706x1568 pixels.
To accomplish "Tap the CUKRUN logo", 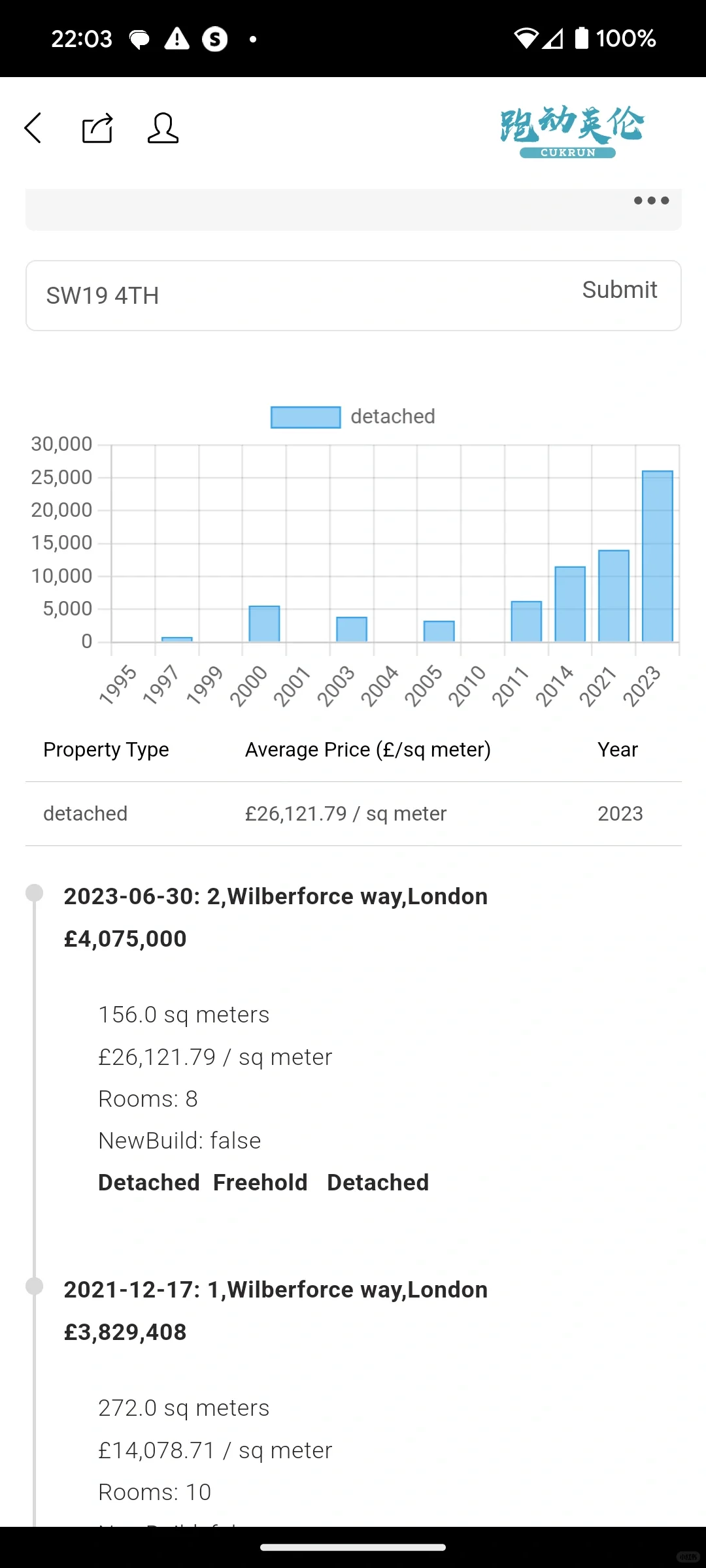I will (571, 131).
